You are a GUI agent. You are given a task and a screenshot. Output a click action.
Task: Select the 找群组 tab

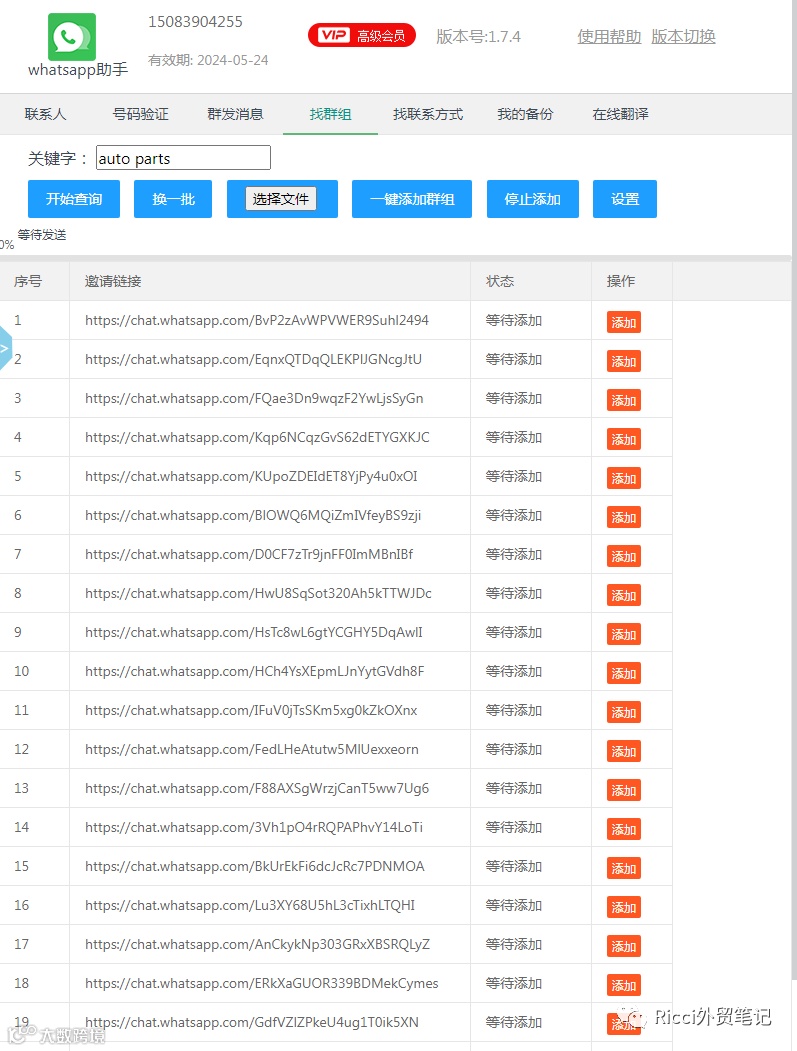pyautogui.click(x=330, y=114)
